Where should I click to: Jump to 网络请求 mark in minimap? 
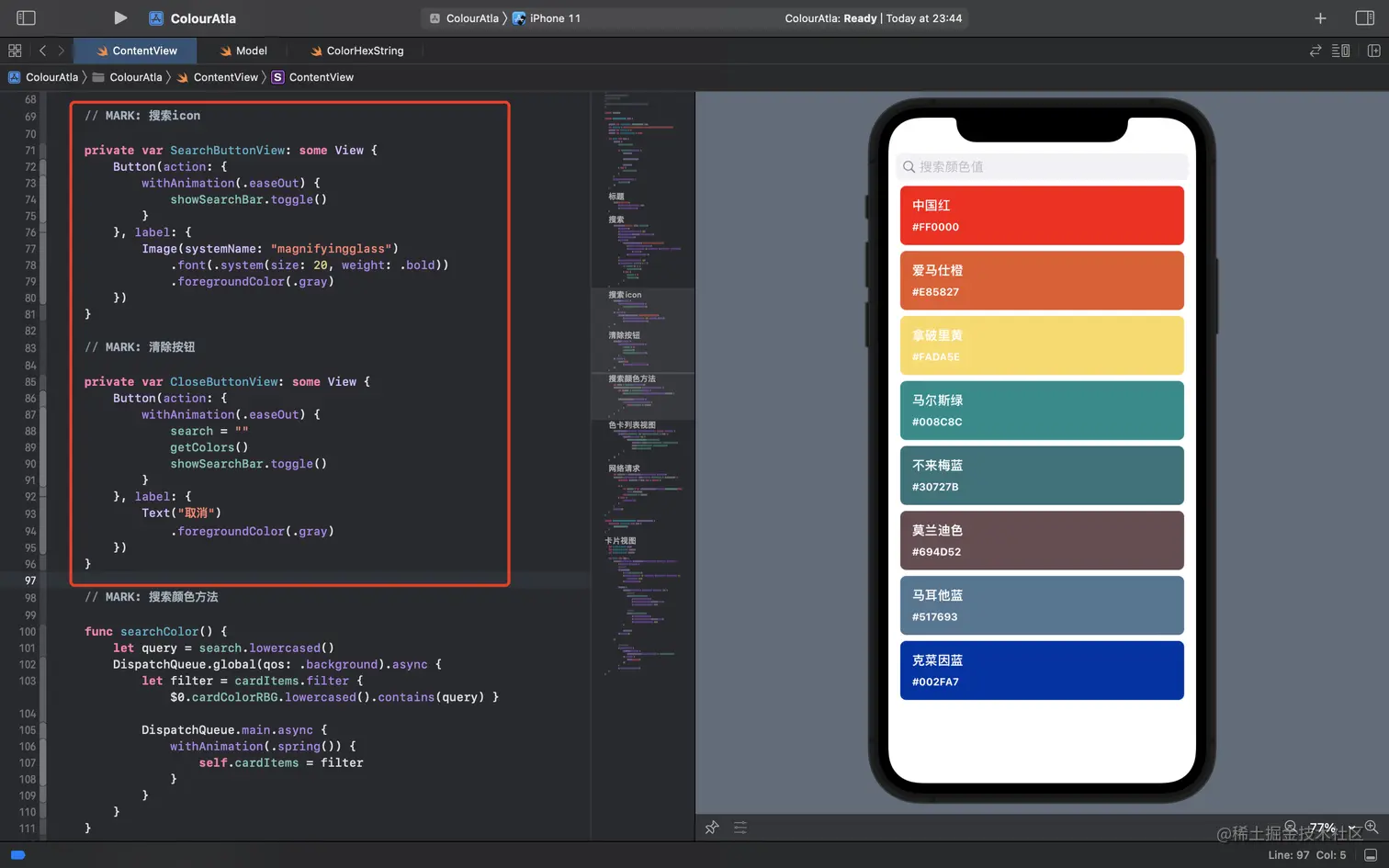(x=624, y=468)
